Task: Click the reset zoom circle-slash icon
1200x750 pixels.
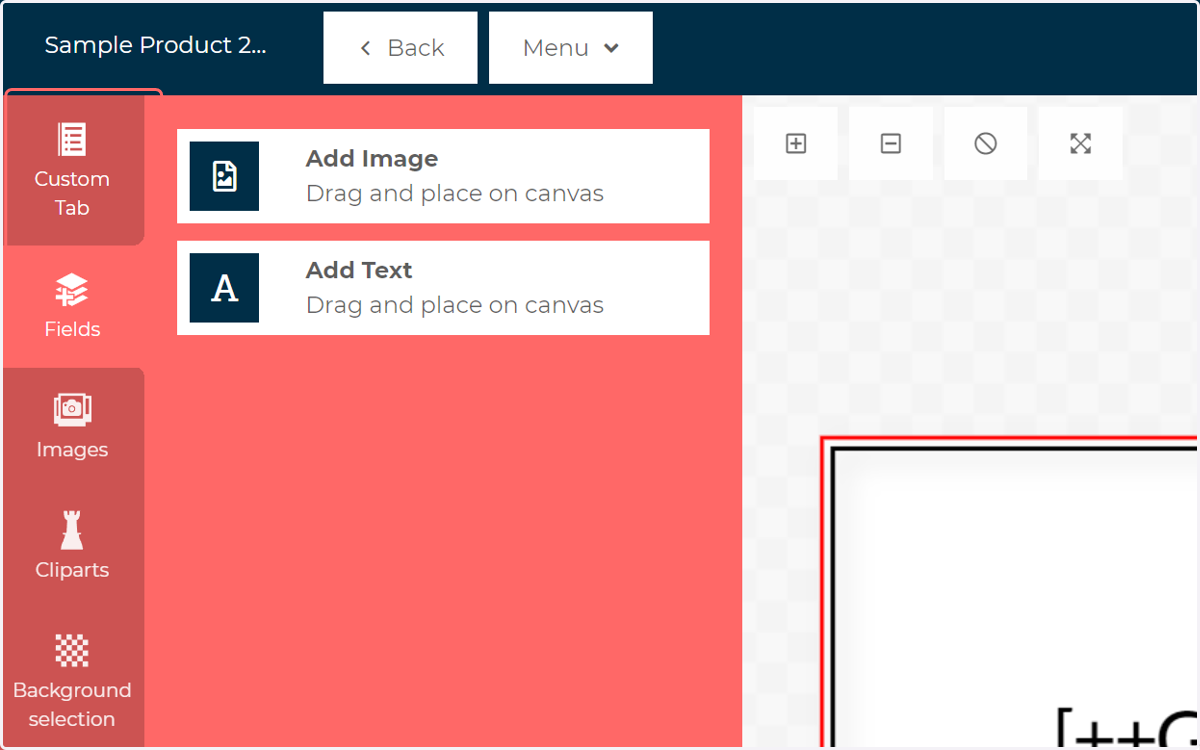Action: 985,144
